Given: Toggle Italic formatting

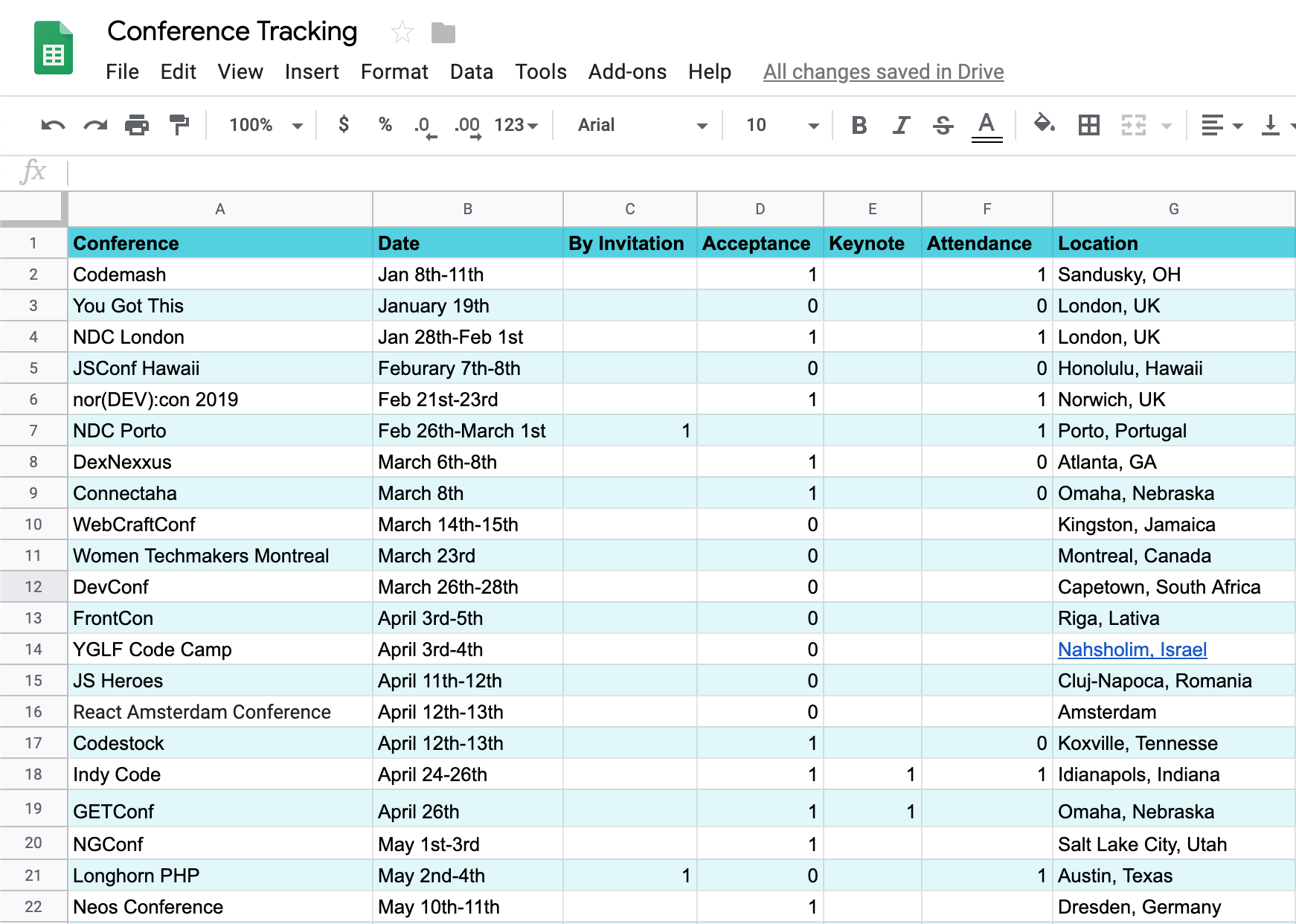Looking at the screenshot, I should point(901,125).
